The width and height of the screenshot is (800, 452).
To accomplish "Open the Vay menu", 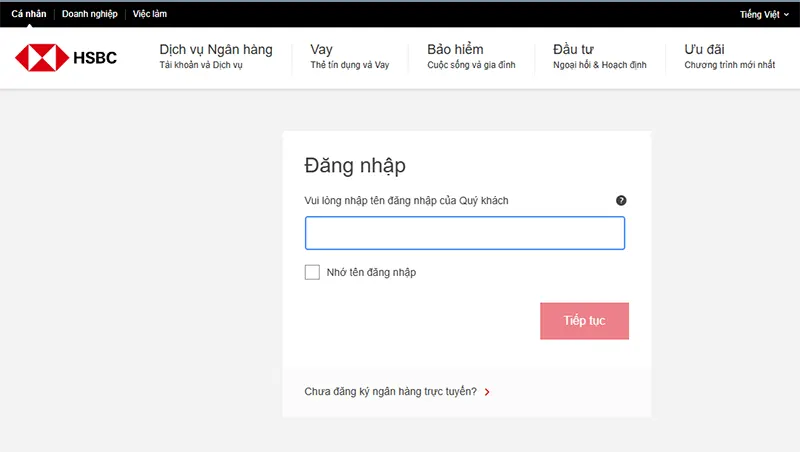I will [350, 56].
